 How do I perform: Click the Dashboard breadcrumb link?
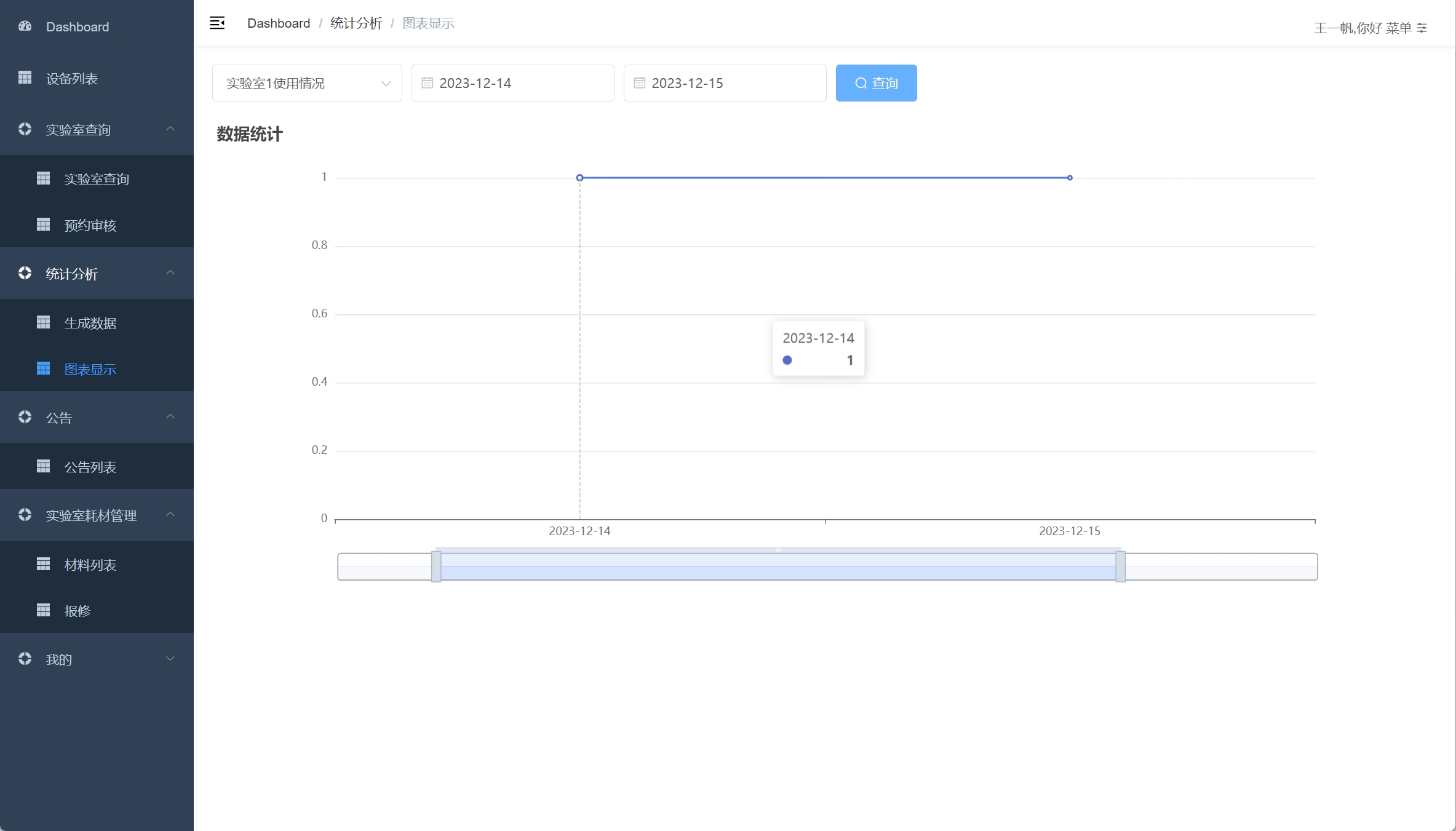pyautogui.click(x=279, y=23)
